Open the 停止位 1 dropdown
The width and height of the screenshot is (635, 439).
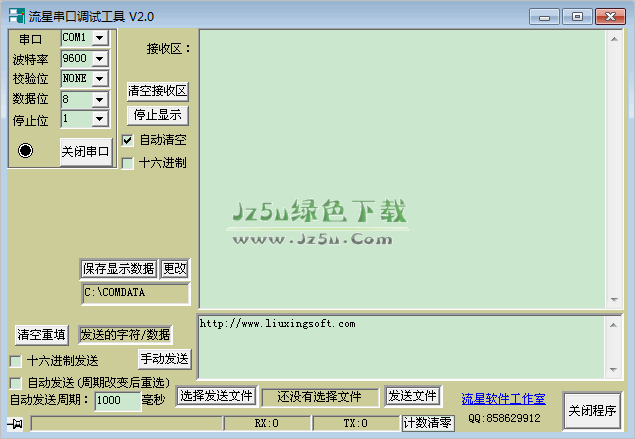(x=100, y=119)
